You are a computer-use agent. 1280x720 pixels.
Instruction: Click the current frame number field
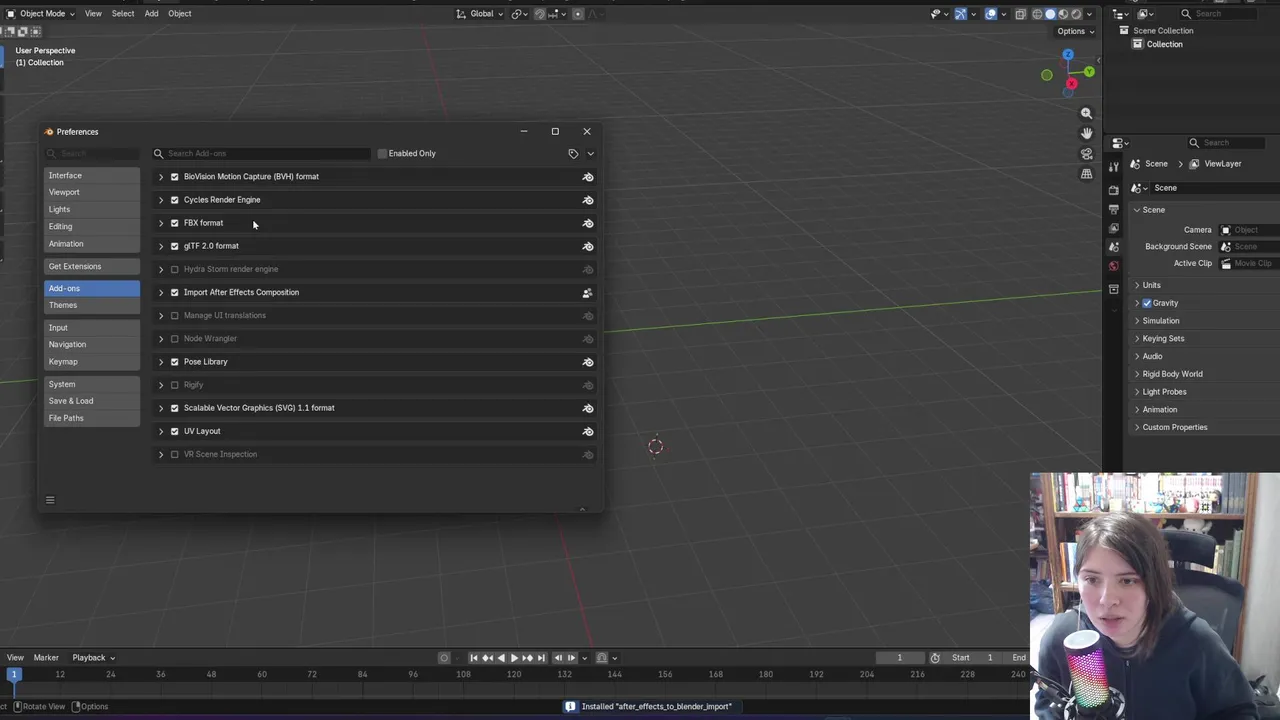899,658
